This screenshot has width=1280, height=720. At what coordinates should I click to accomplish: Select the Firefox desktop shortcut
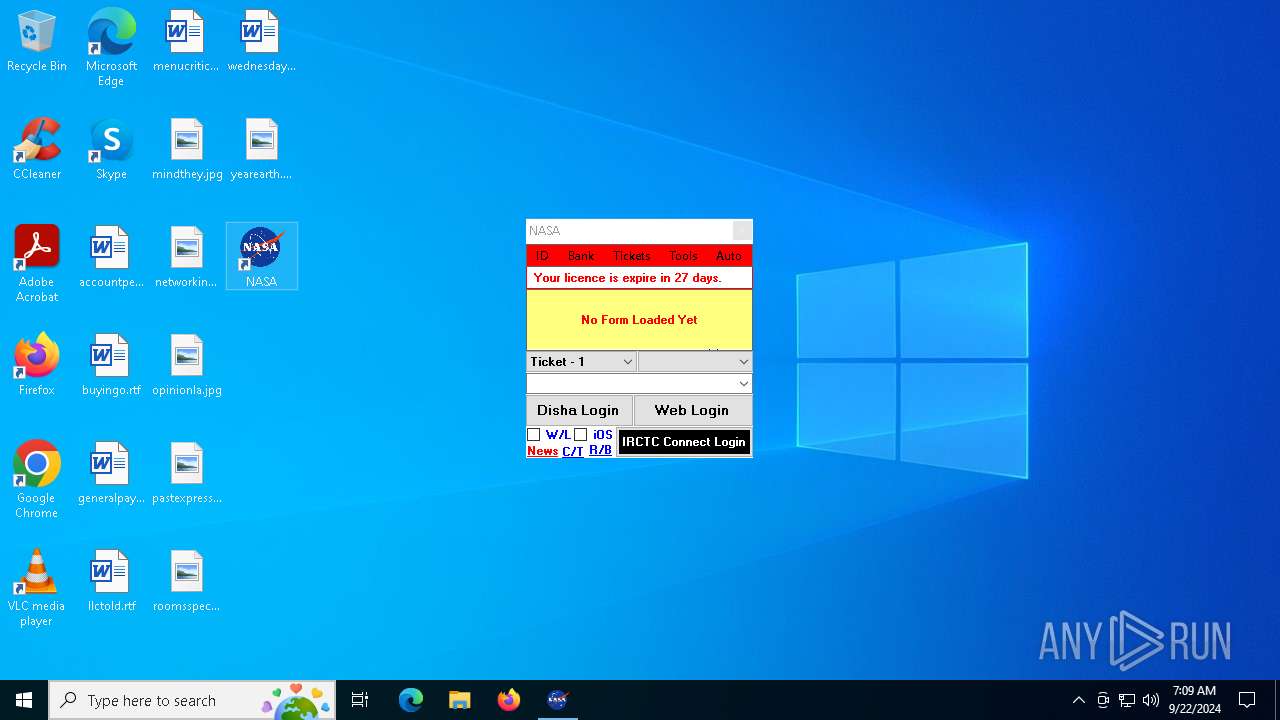37,365
